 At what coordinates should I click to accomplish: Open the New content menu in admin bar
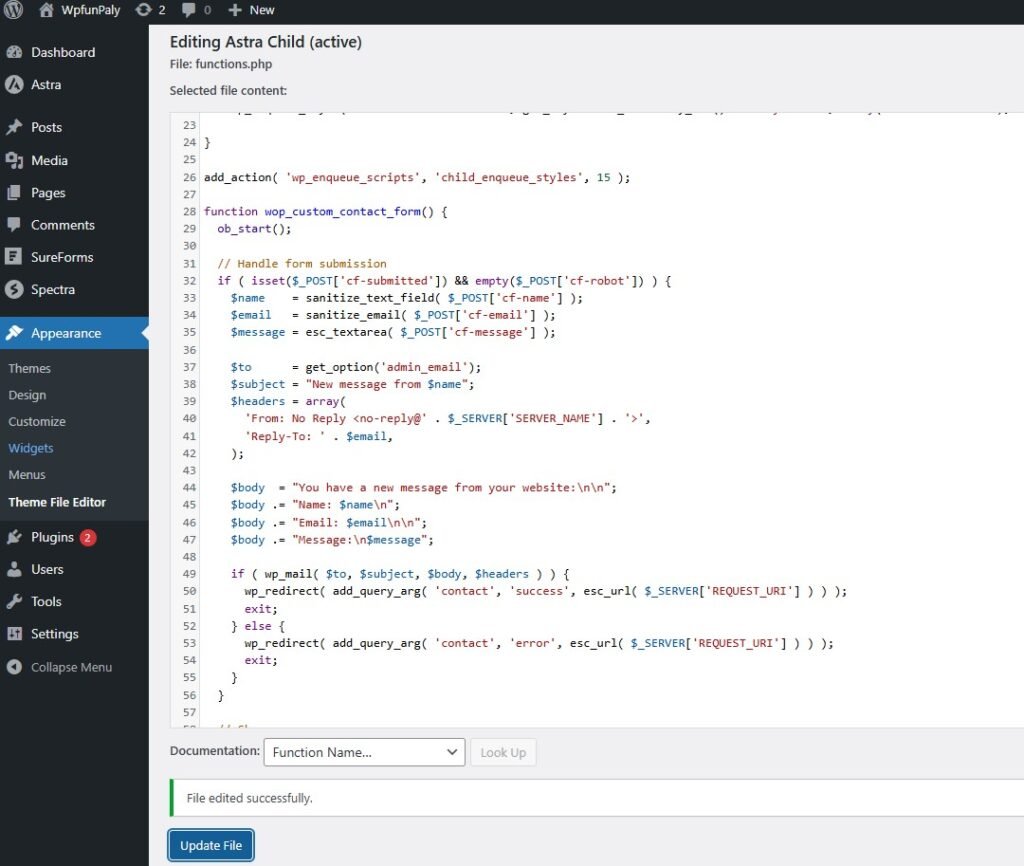[x=250, y=10]
